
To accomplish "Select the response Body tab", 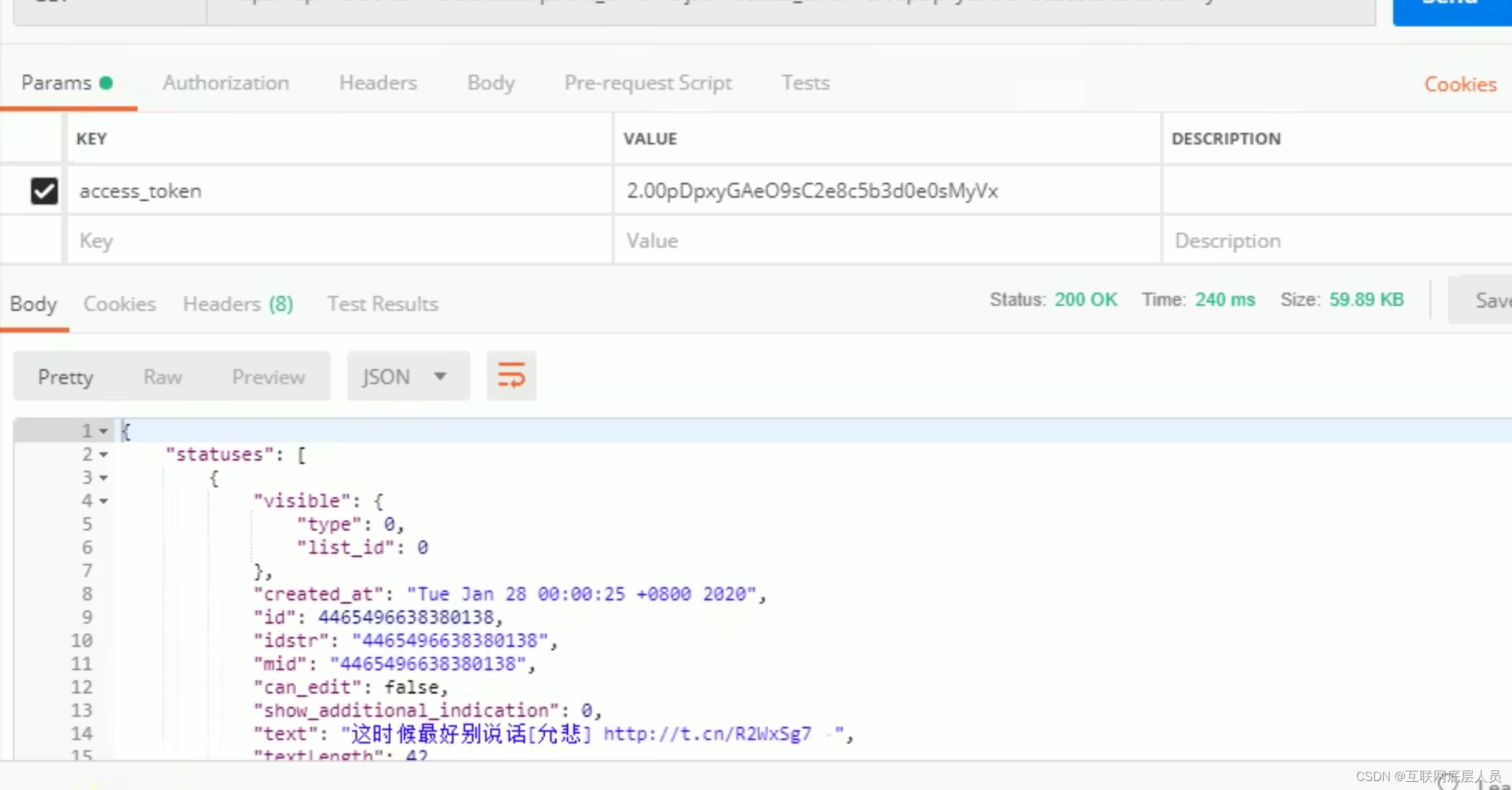I will click(x=34, y=304).
